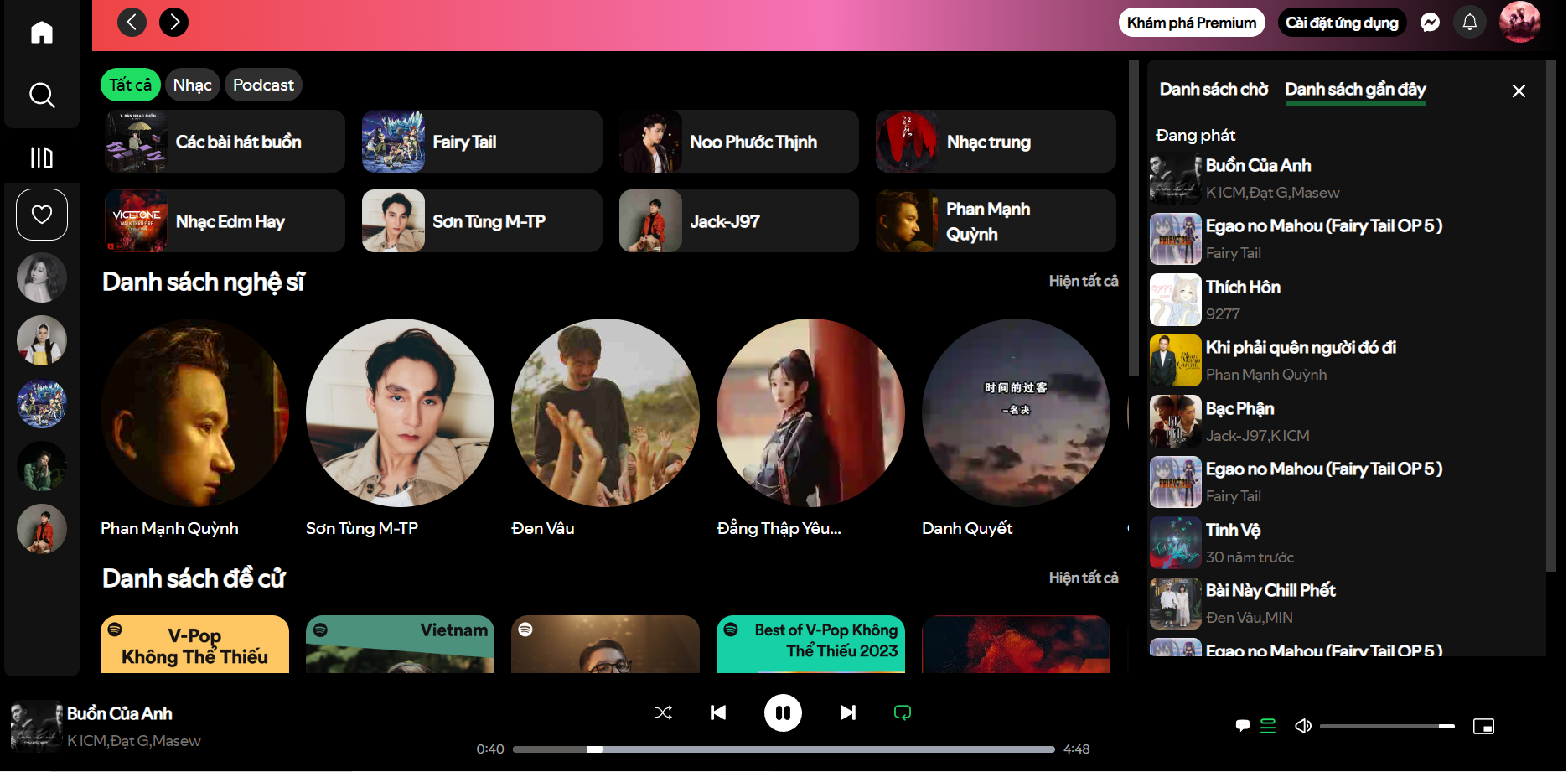Select the Nhạc filter chip
The height and width of the screenshot is (772, 1568).
[193, 85]
